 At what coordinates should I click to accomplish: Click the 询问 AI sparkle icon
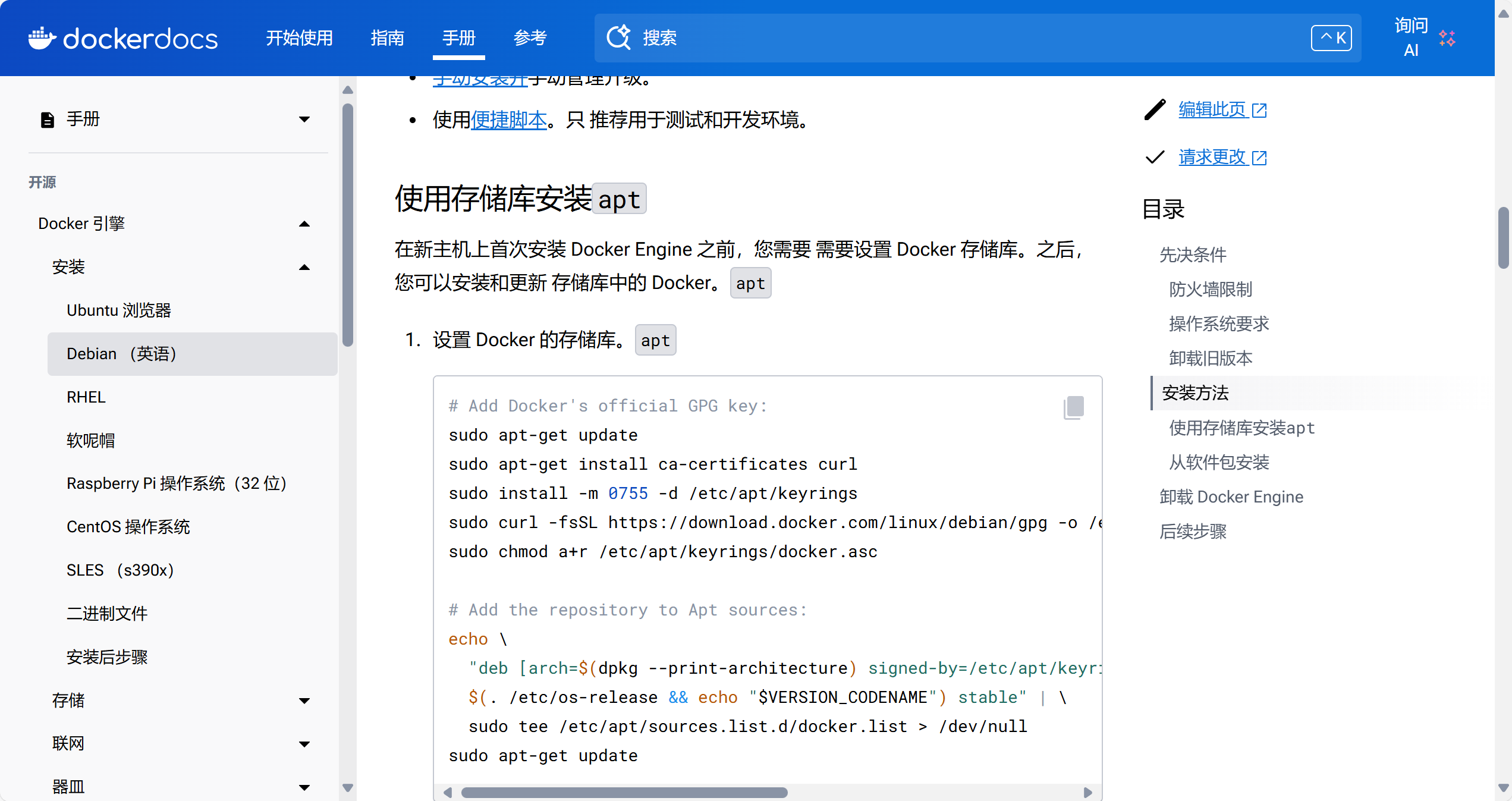(1447, 39)
